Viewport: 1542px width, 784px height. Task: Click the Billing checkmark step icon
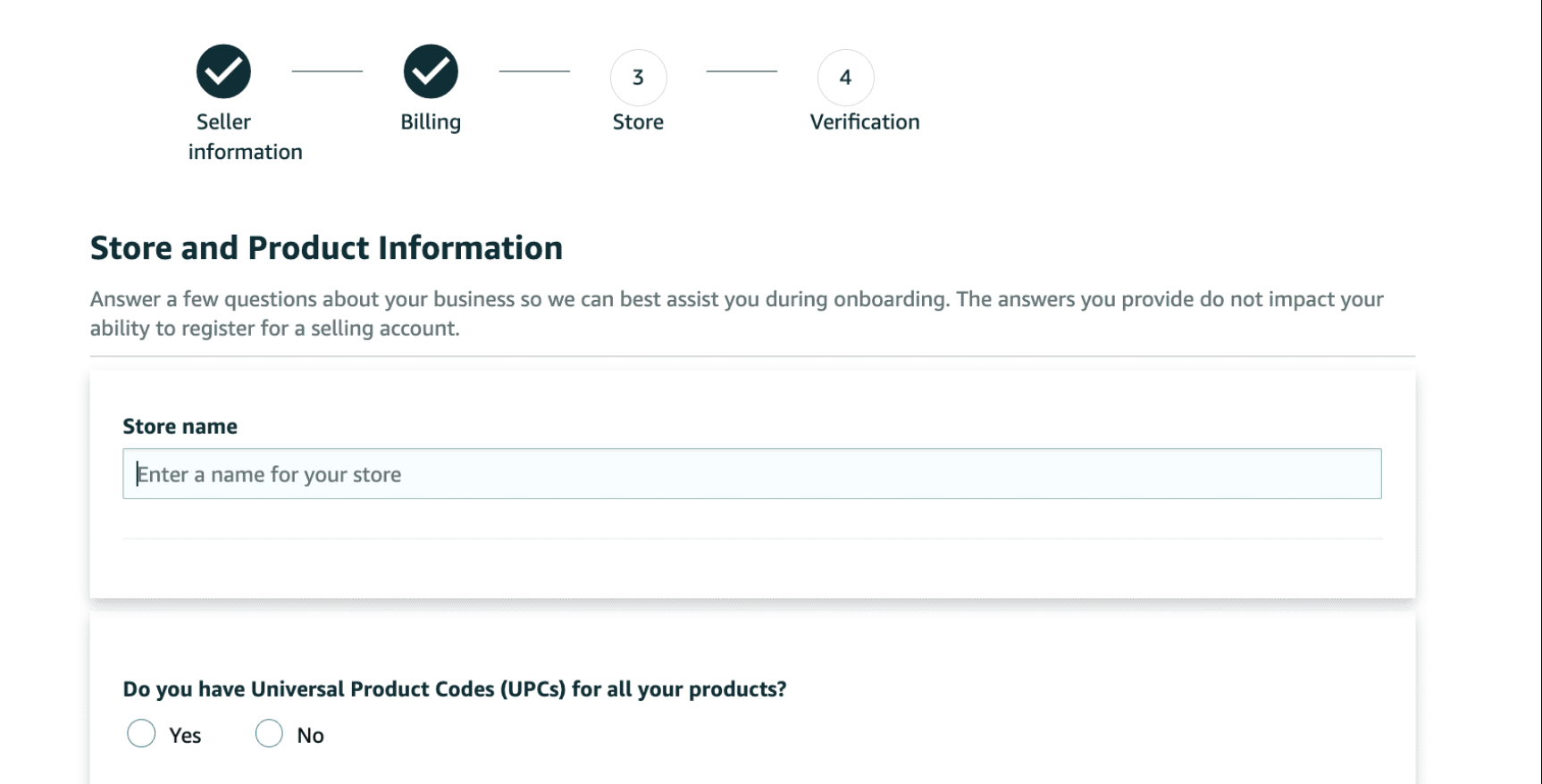[x=431, y=71]
